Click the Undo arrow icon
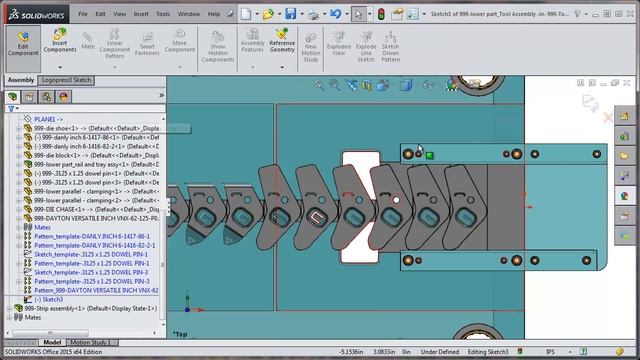The height and width of the screenshot is (360, 640). (x=336, y=14)
